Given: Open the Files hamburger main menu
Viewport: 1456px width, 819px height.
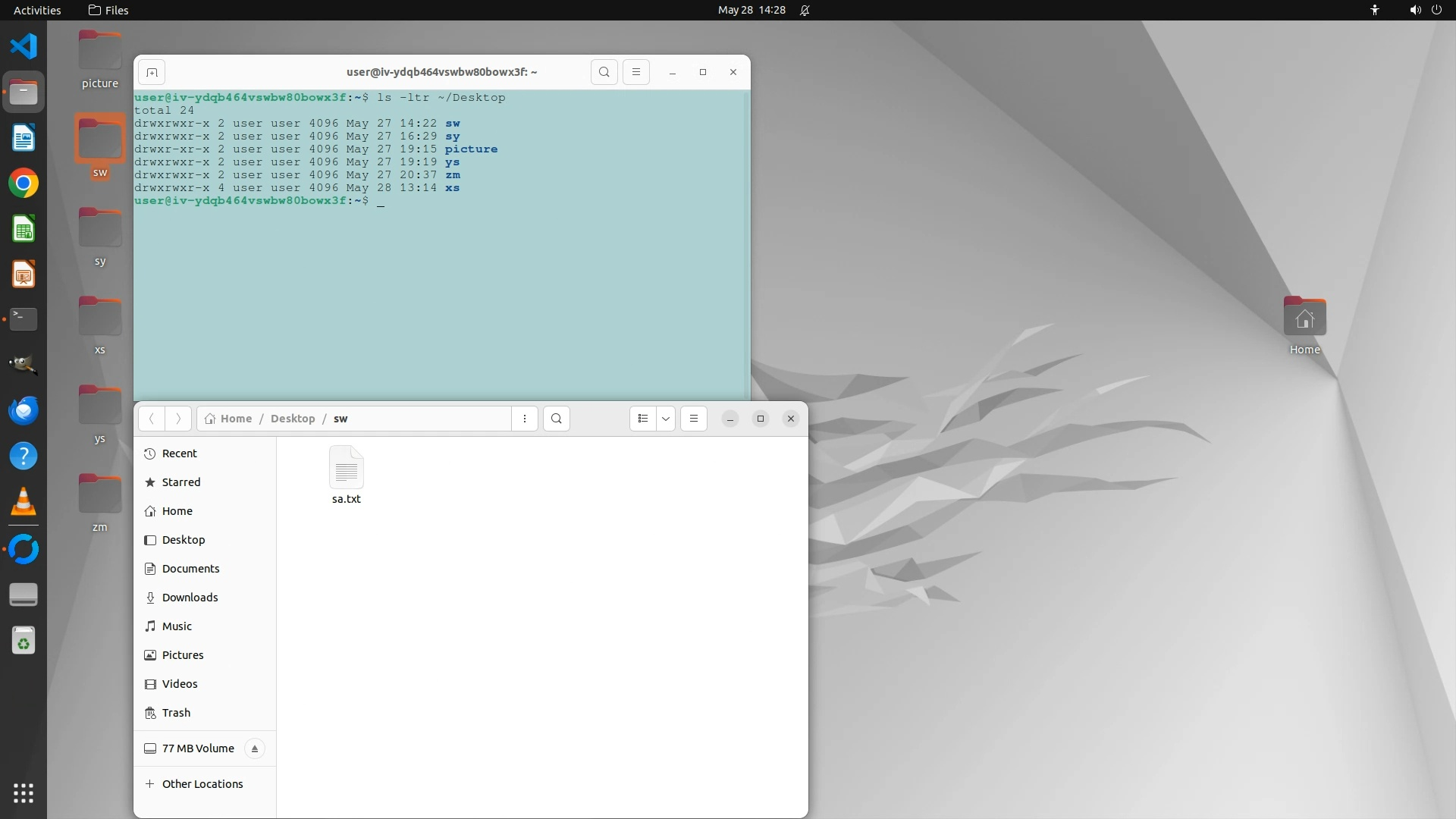Looking at the screenshot, I should click(x=693, y=419).
